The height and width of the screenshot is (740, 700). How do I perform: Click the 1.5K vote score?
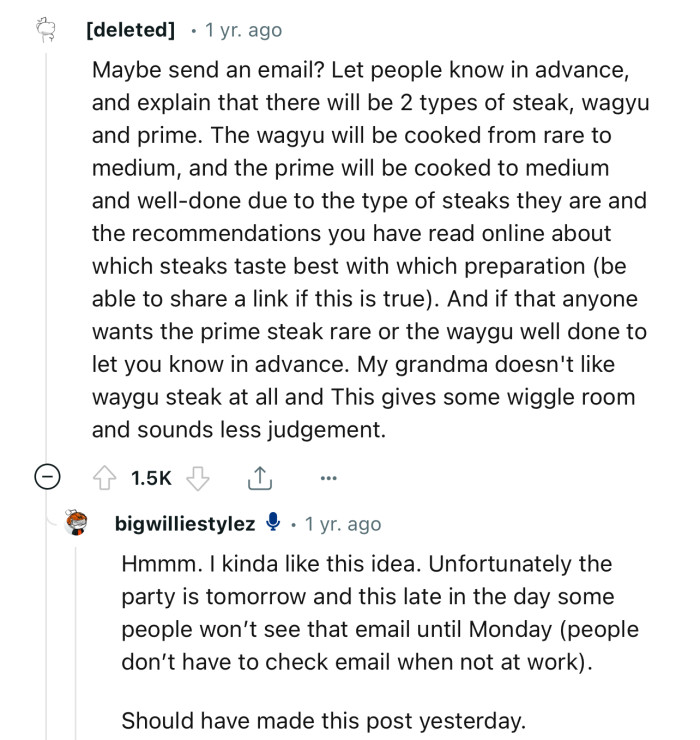coord(151,479)
